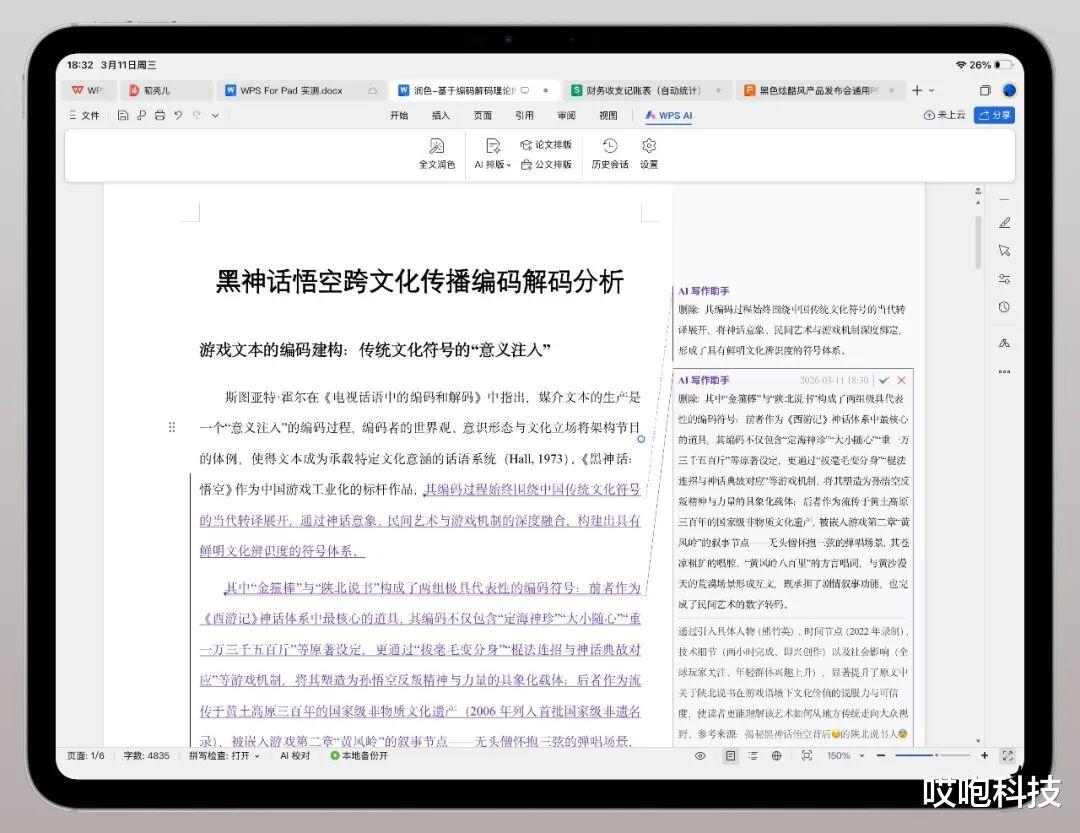
Task: Open the 拼写检查 spell check dropdown
Action: (225, 756)
